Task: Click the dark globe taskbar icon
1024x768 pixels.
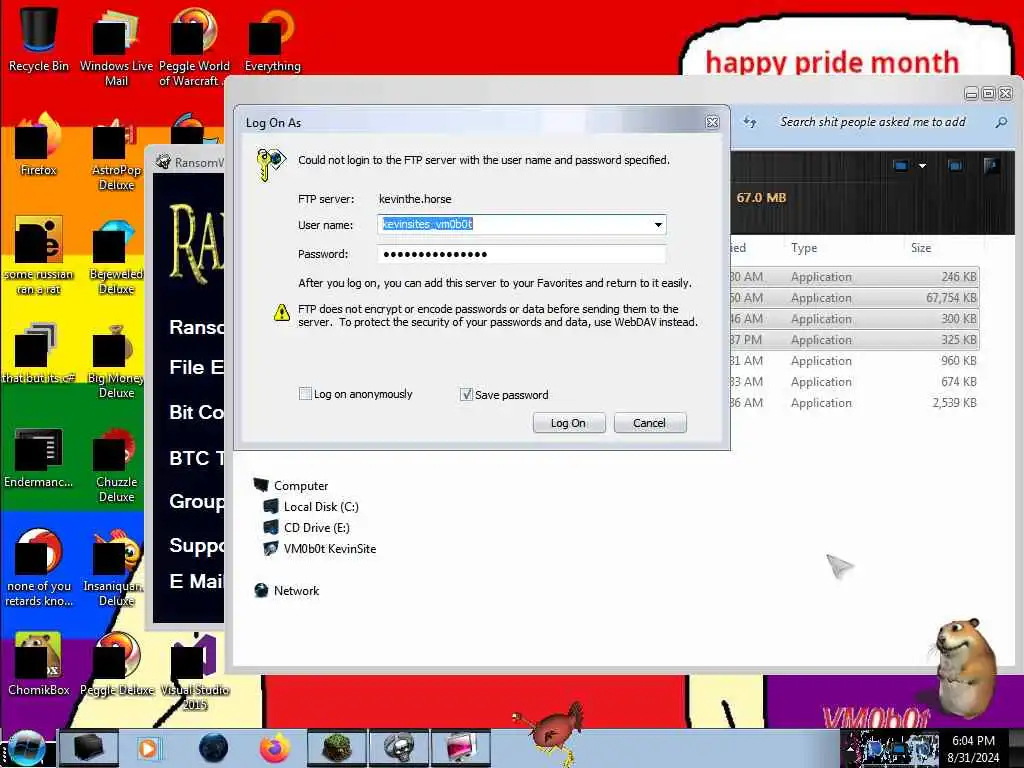Action: (213, 748)
